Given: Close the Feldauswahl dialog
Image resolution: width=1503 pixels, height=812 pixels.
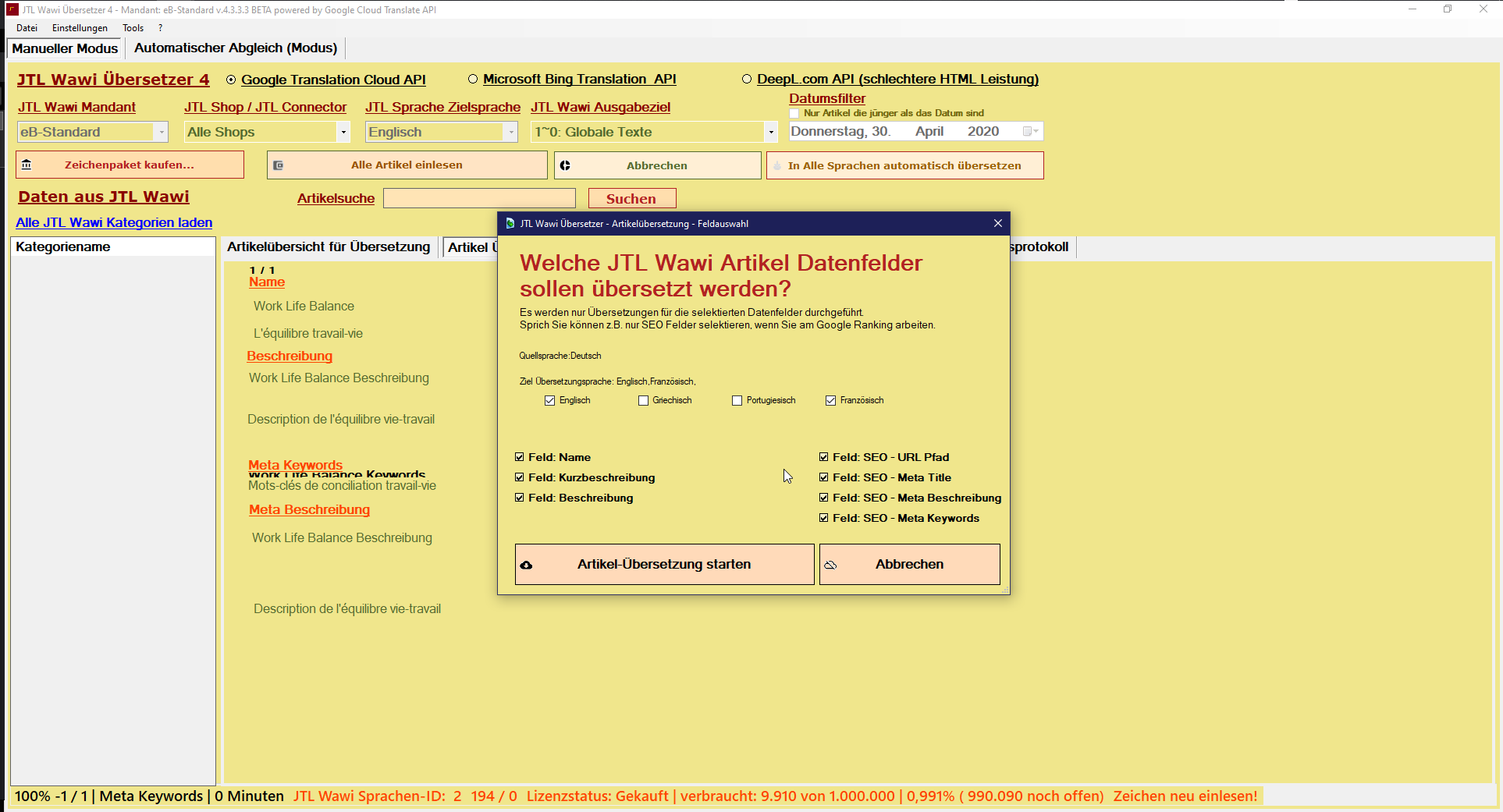Looking at the screenshot, I should pyautogui.click(x=998, y=223).
